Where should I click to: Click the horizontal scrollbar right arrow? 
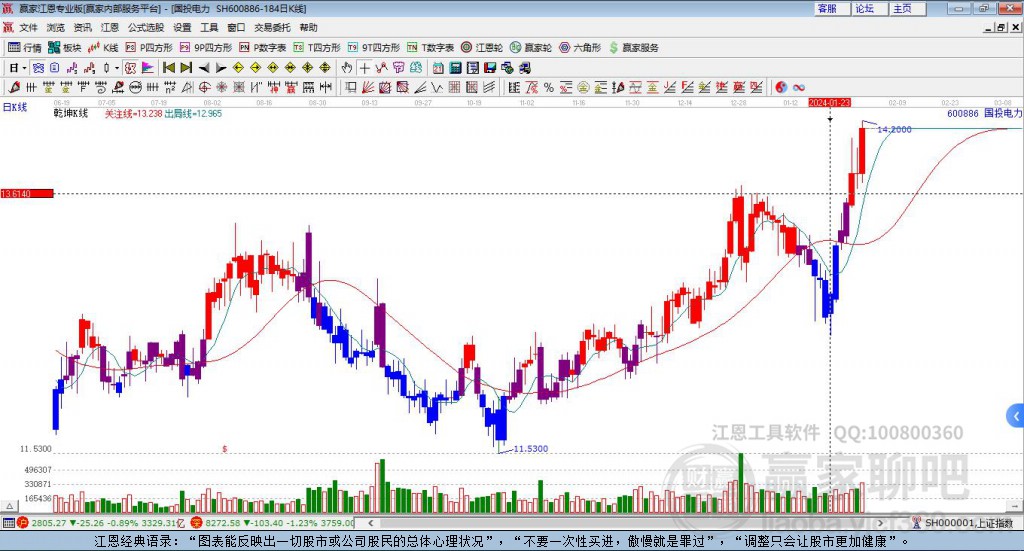(880, 523)
